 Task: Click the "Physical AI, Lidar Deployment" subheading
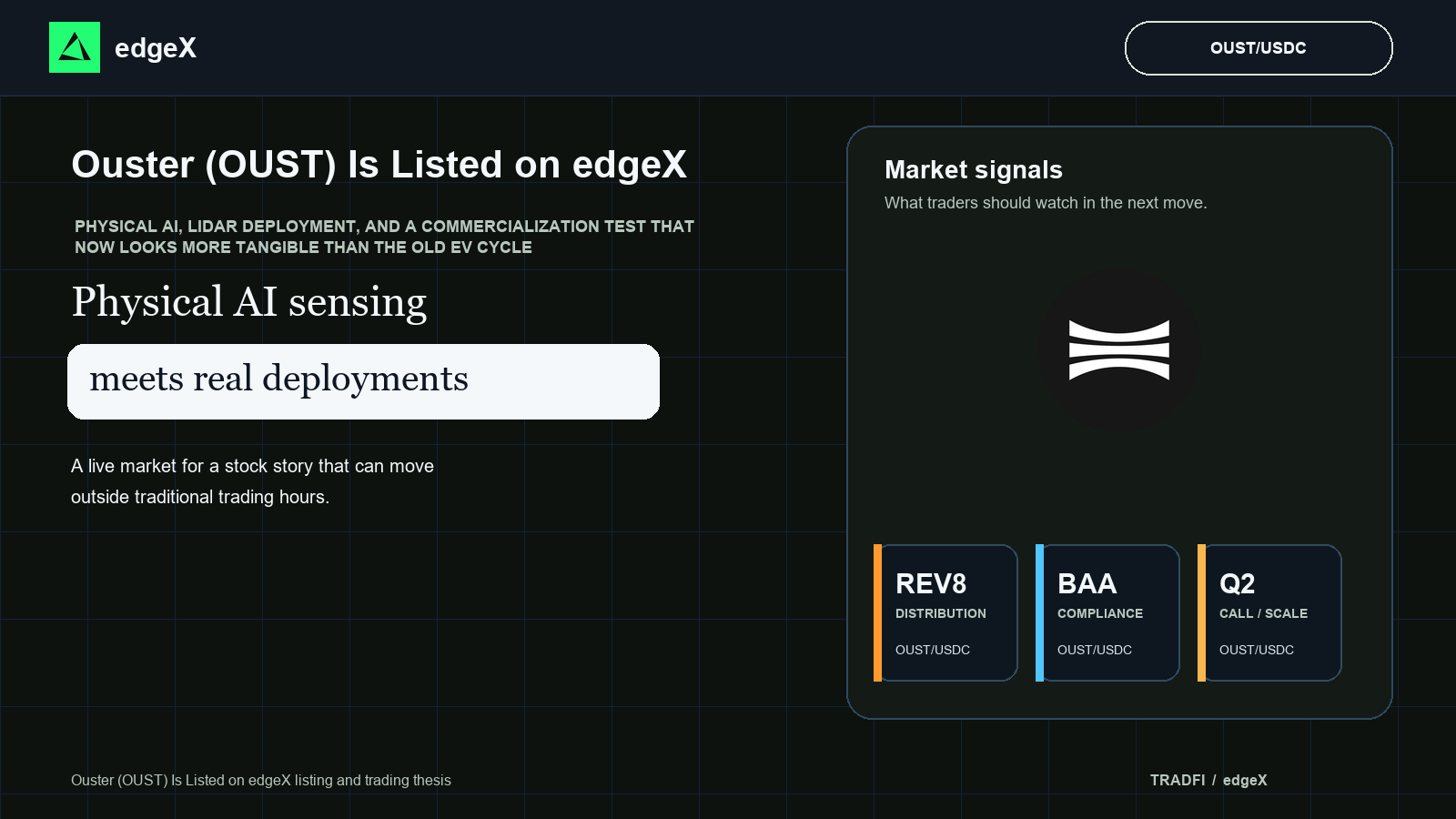click(x=384, y=237)
